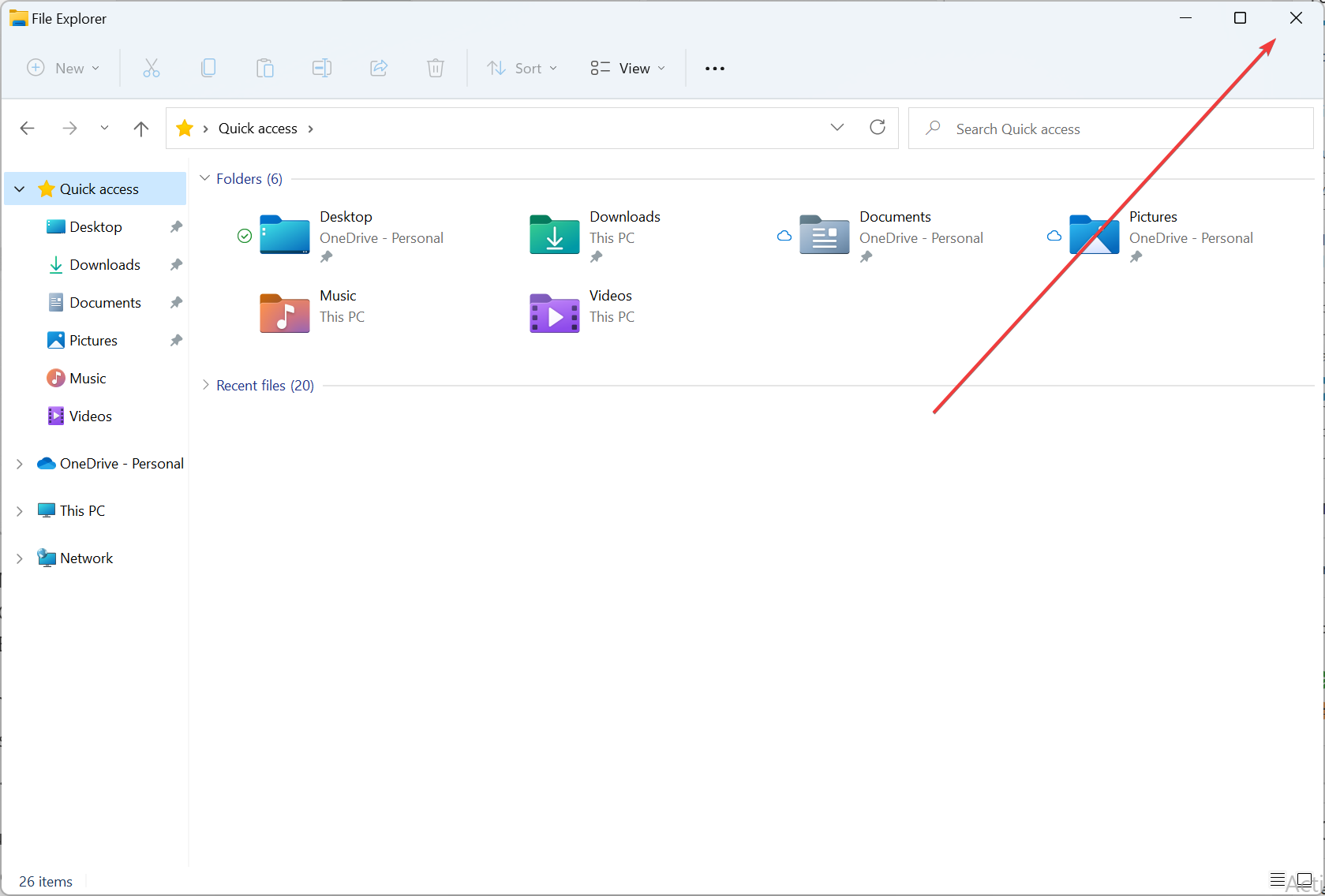Click the Share icon in toolbar
1325x896 pixels.
379,68
